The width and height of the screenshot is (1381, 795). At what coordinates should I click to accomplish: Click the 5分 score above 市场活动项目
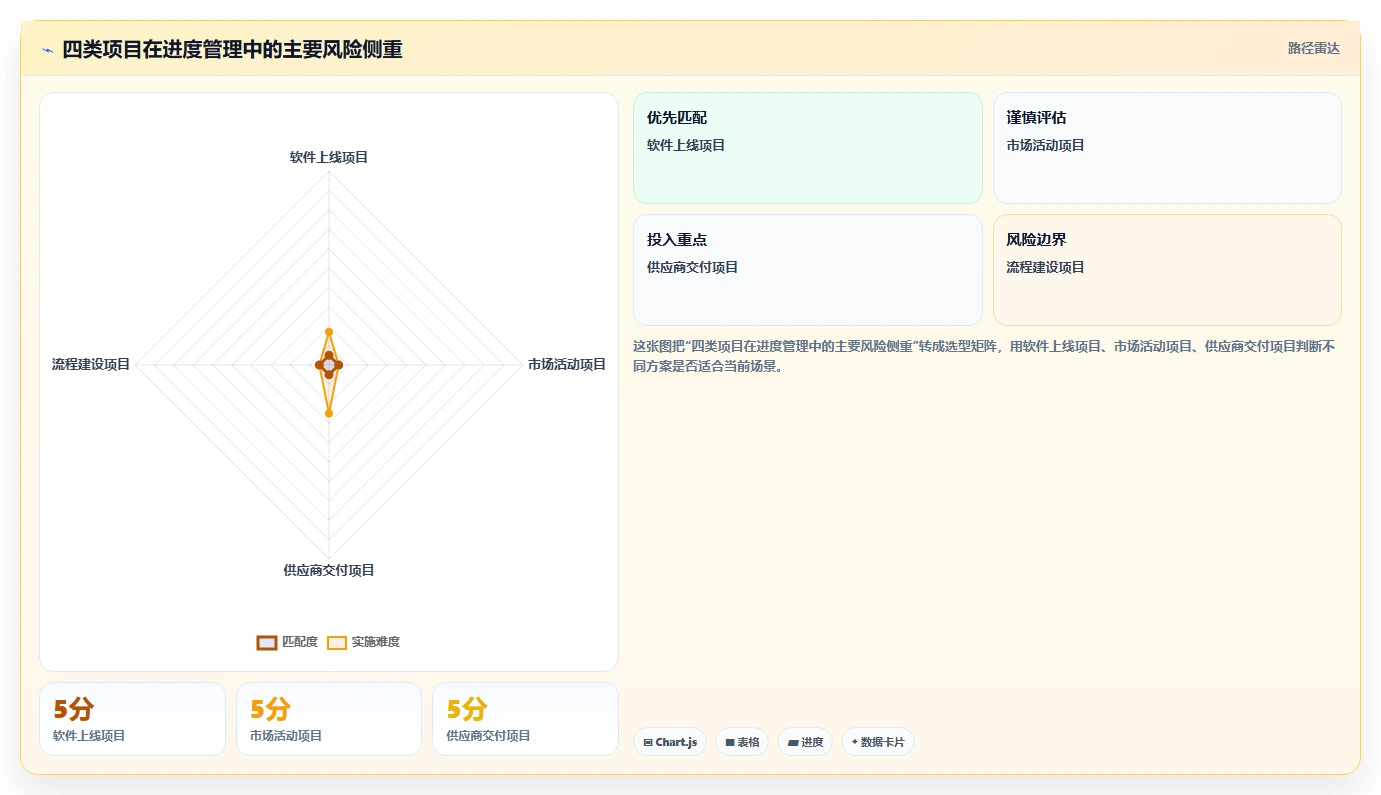tap(270, 709)
